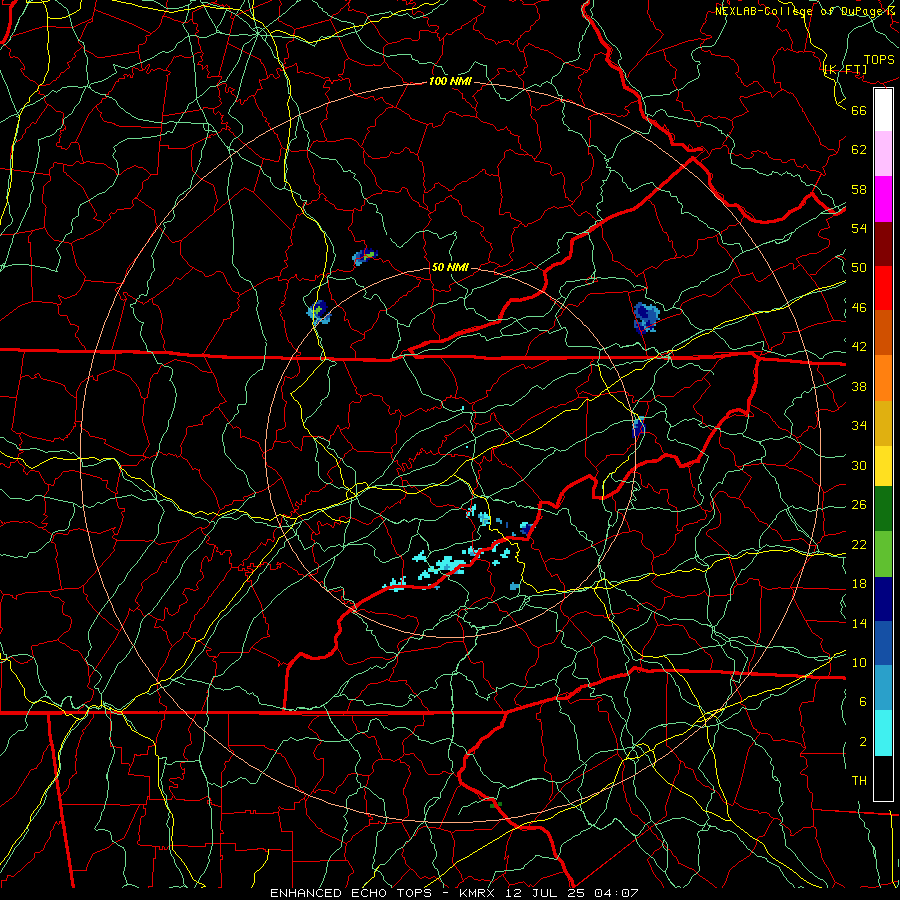The width and height of the screenshot is (900, 900).
Task: Click the legend value '58'
Action: pyautogui.click(x=859, y=189)
